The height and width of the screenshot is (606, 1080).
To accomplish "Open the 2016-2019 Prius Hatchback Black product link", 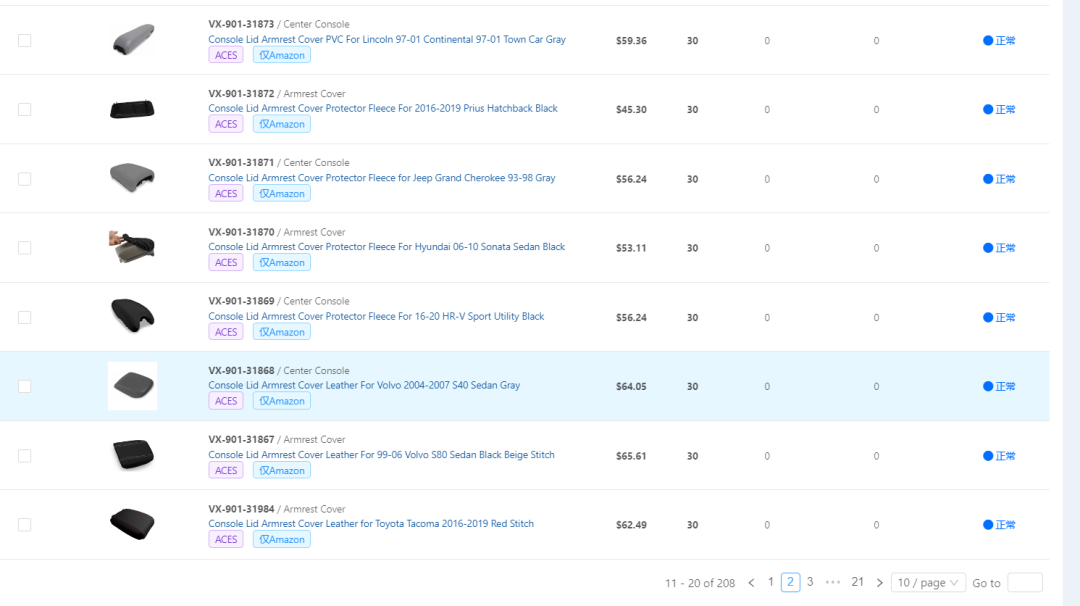I will tap(383, 108).
